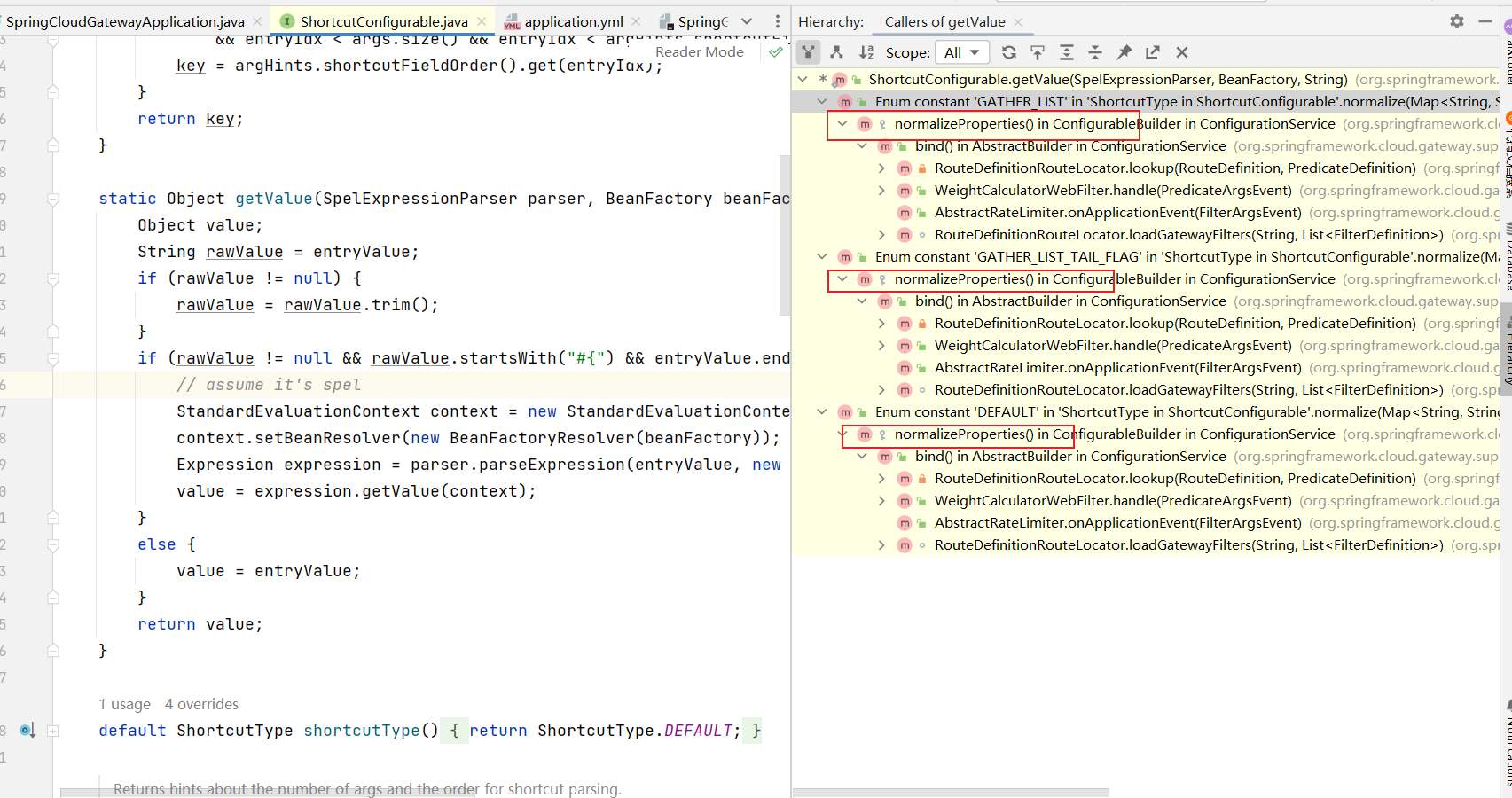Click 'return value;' statement in code

[200, 624]
